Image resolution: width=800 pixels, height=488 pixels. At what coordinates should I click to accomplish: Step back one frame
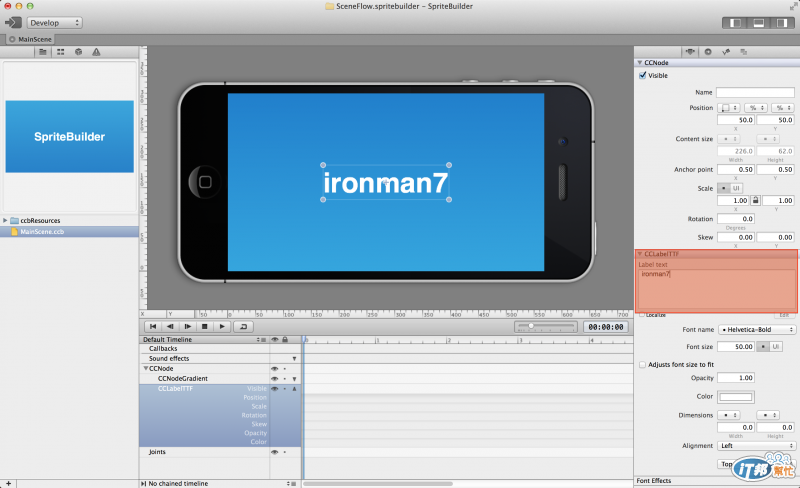pyautogui.click(x=170, y=327)
